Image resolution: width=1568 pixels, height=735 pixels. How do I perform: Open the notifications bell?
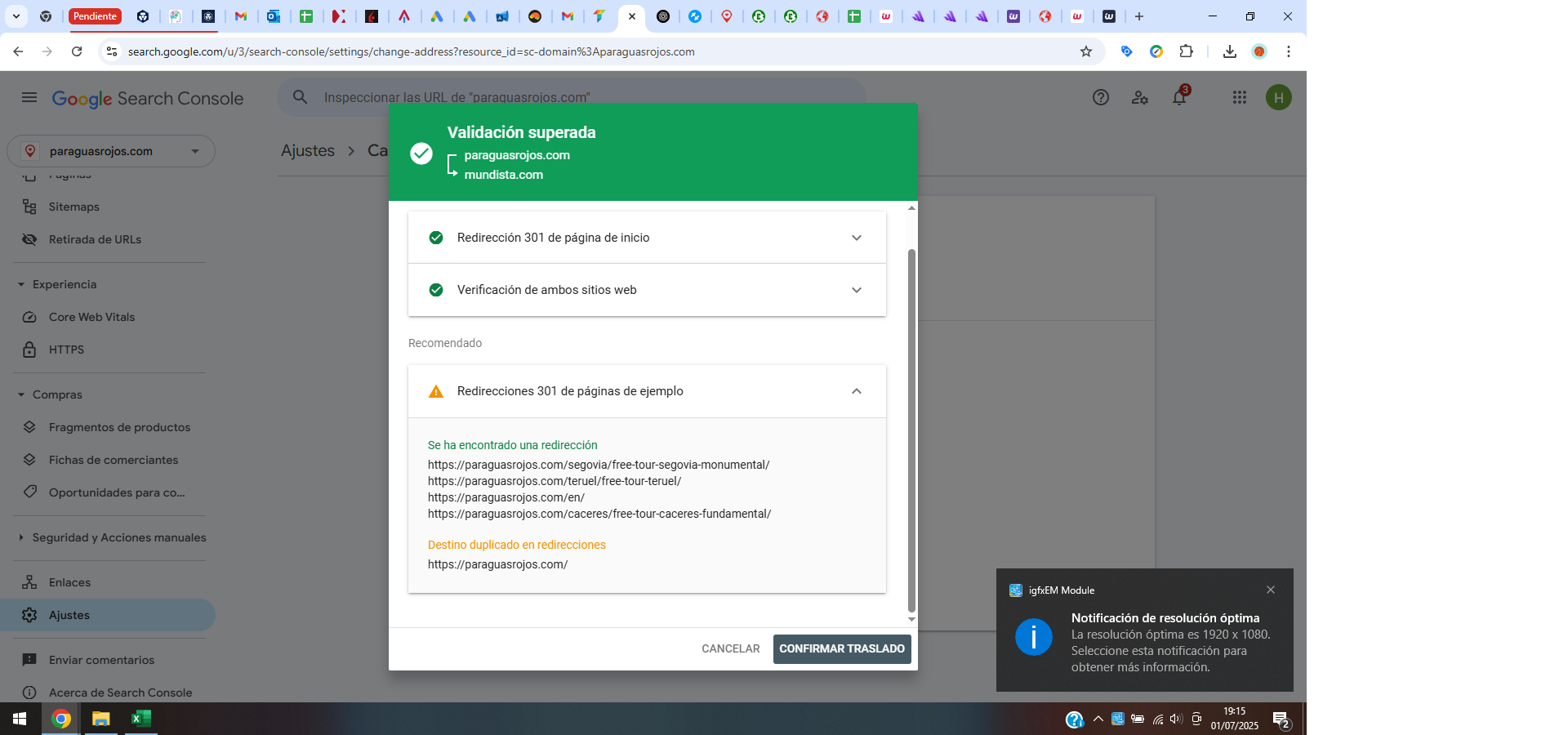coord(1179,98)
